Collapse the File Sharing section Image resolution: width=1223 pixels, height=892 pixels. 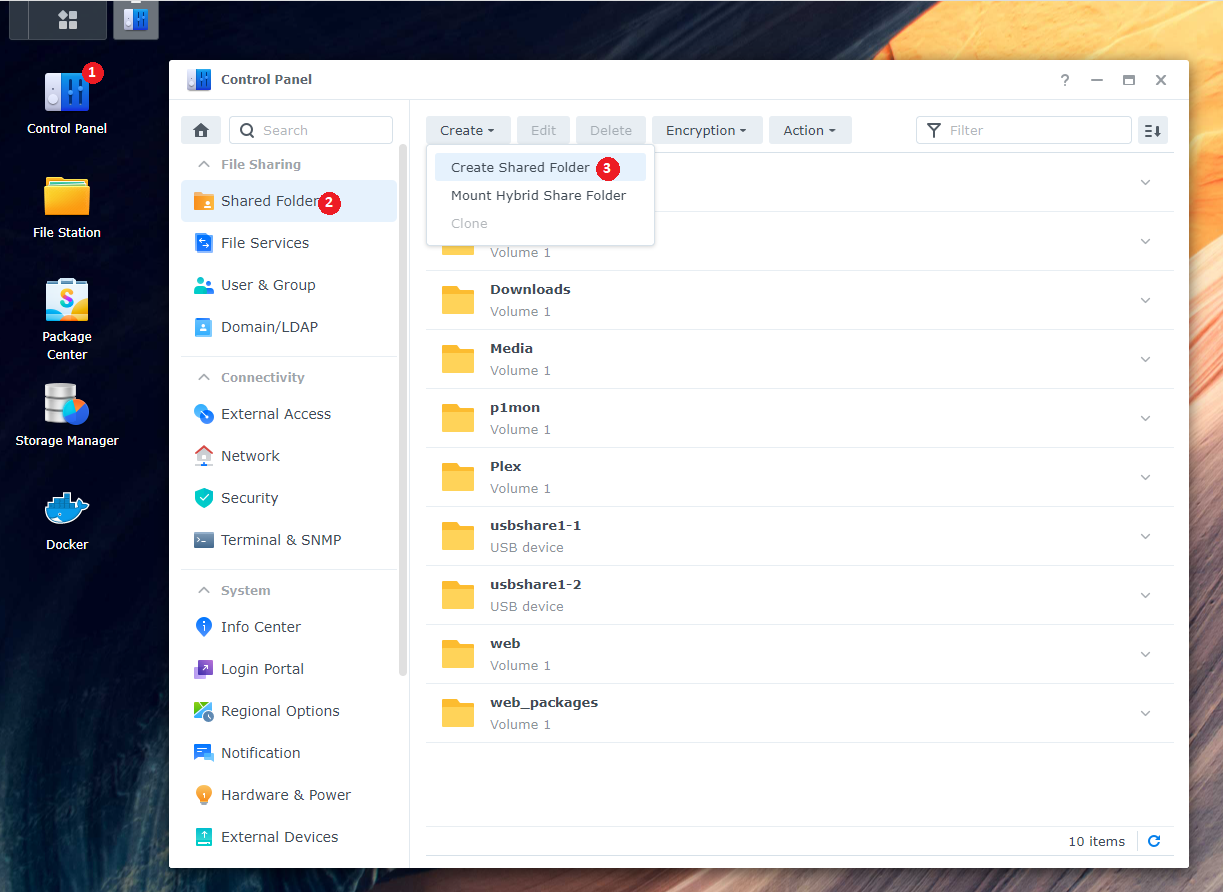[204, 164]
